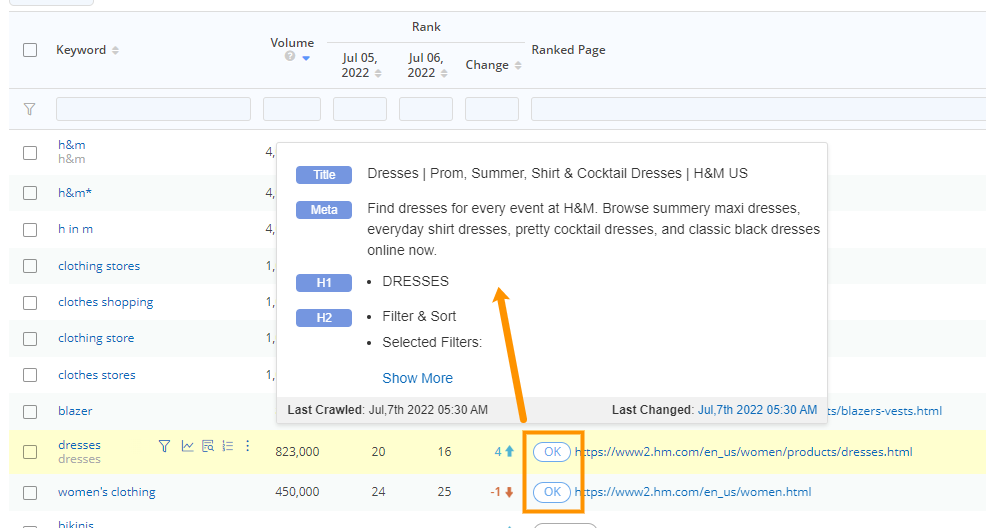
Task: Check the clothing stores row checkbox
Action: 30,266
